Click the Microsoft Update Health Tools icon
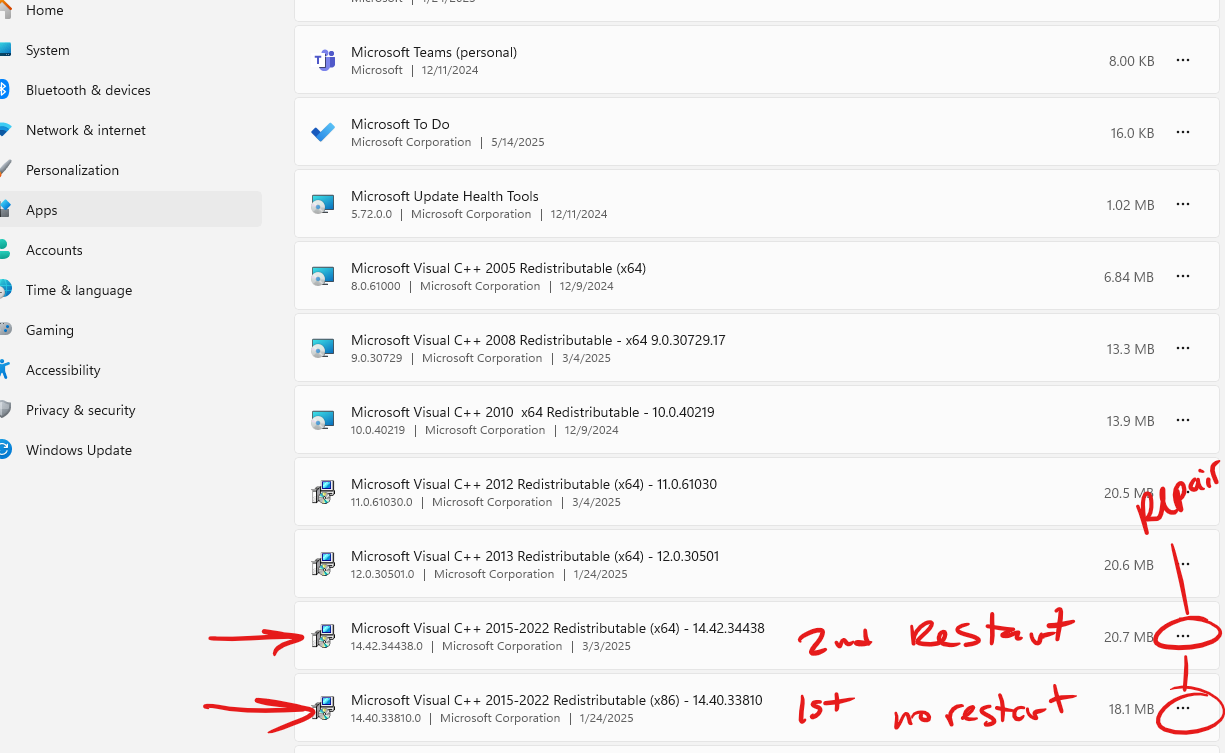The width and height of the screenshot is (1225, 753). (324, 204)
